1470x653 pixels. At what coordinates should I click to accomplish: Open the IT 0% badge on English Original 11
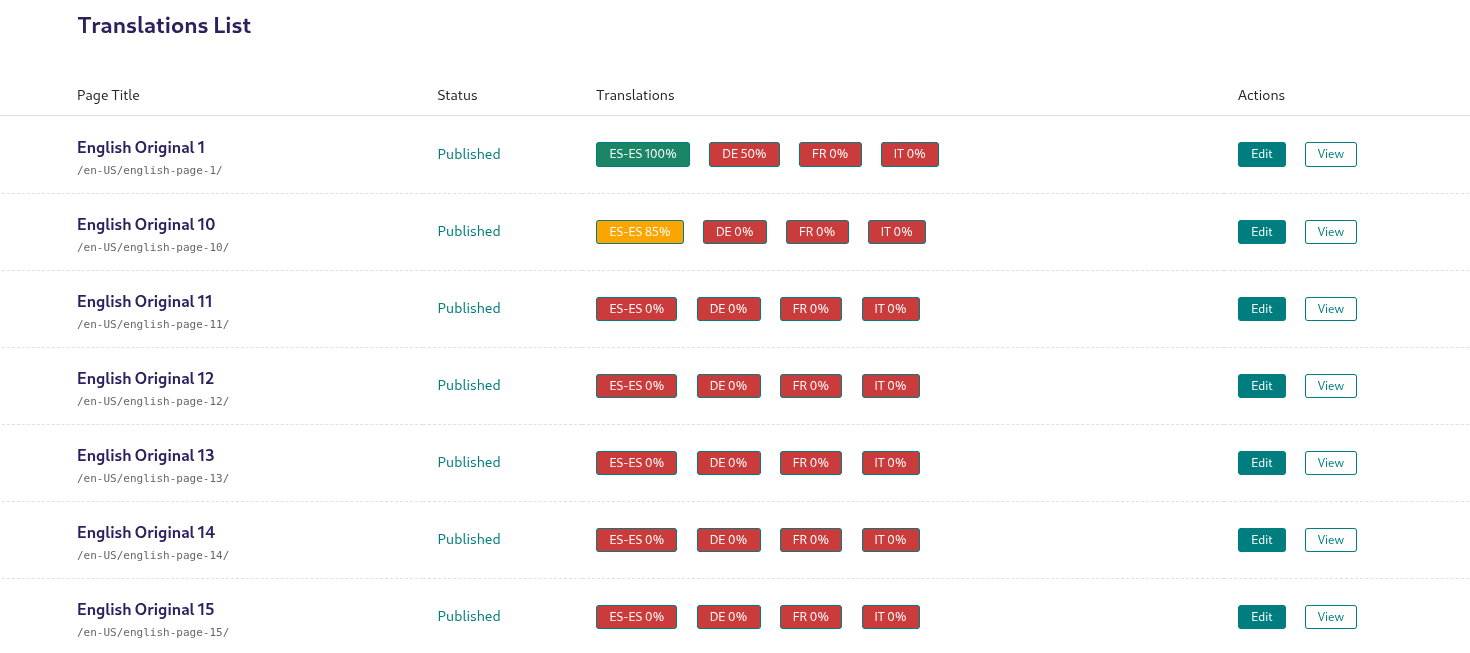coord(890,308)
